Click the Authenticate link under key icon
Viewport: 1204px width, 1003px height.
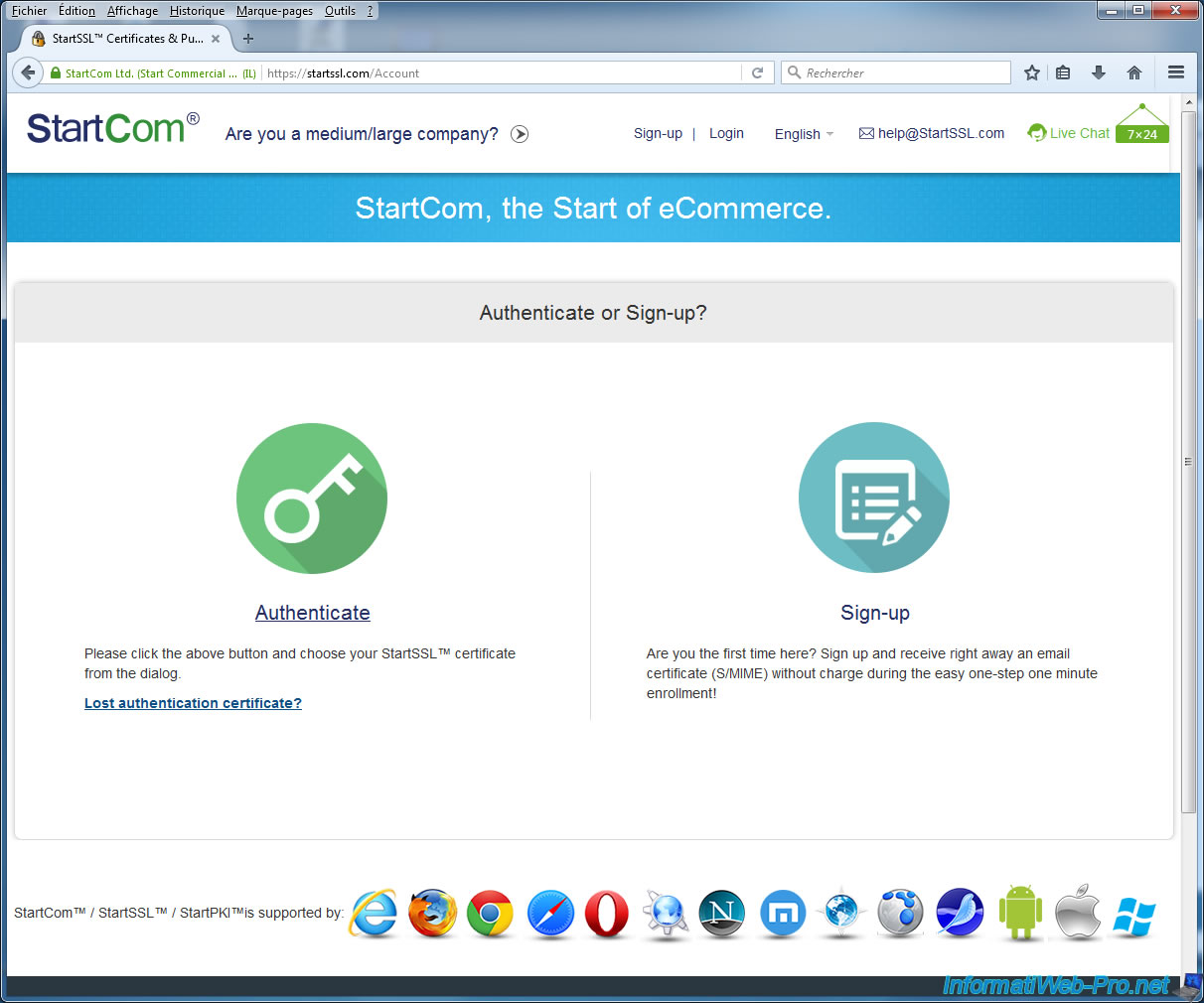[x=313, y=613]
